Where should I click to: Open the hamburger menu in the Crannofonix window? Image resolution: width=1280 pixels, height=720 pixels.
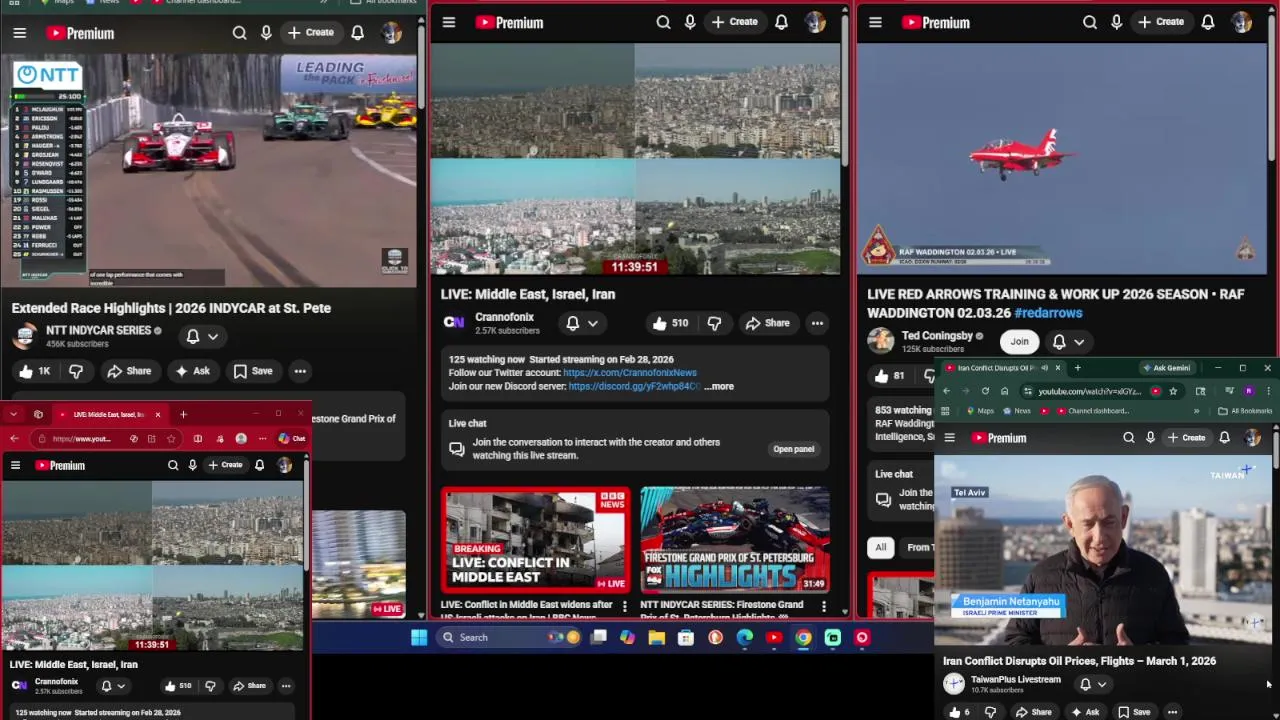(x=449, y=22)
